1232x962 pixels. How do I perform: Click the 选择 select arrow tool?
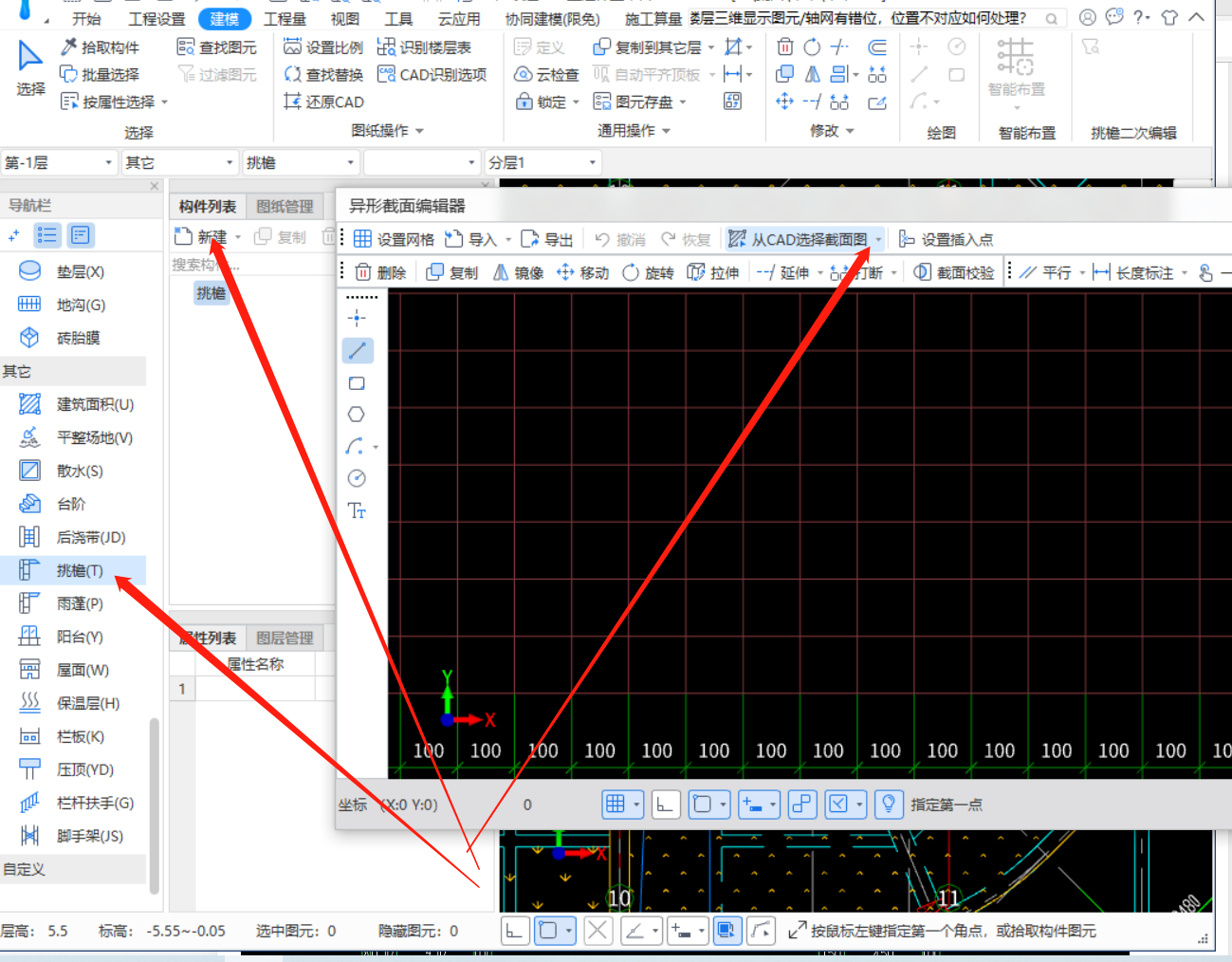[x=30, y=67]
